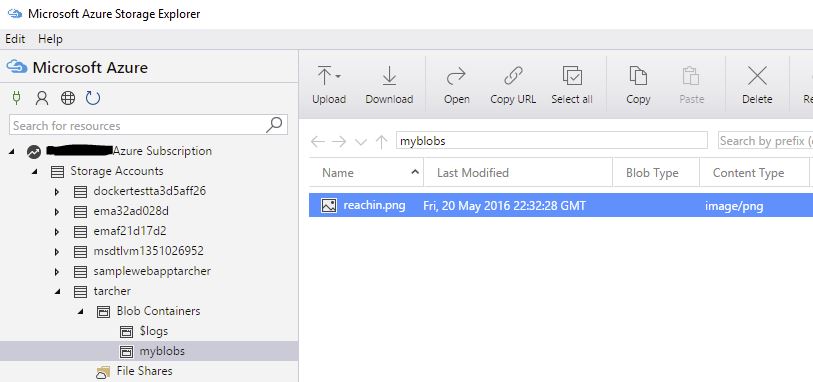Select the tarcher account label
813x382 pixels.
click(112, 291)
